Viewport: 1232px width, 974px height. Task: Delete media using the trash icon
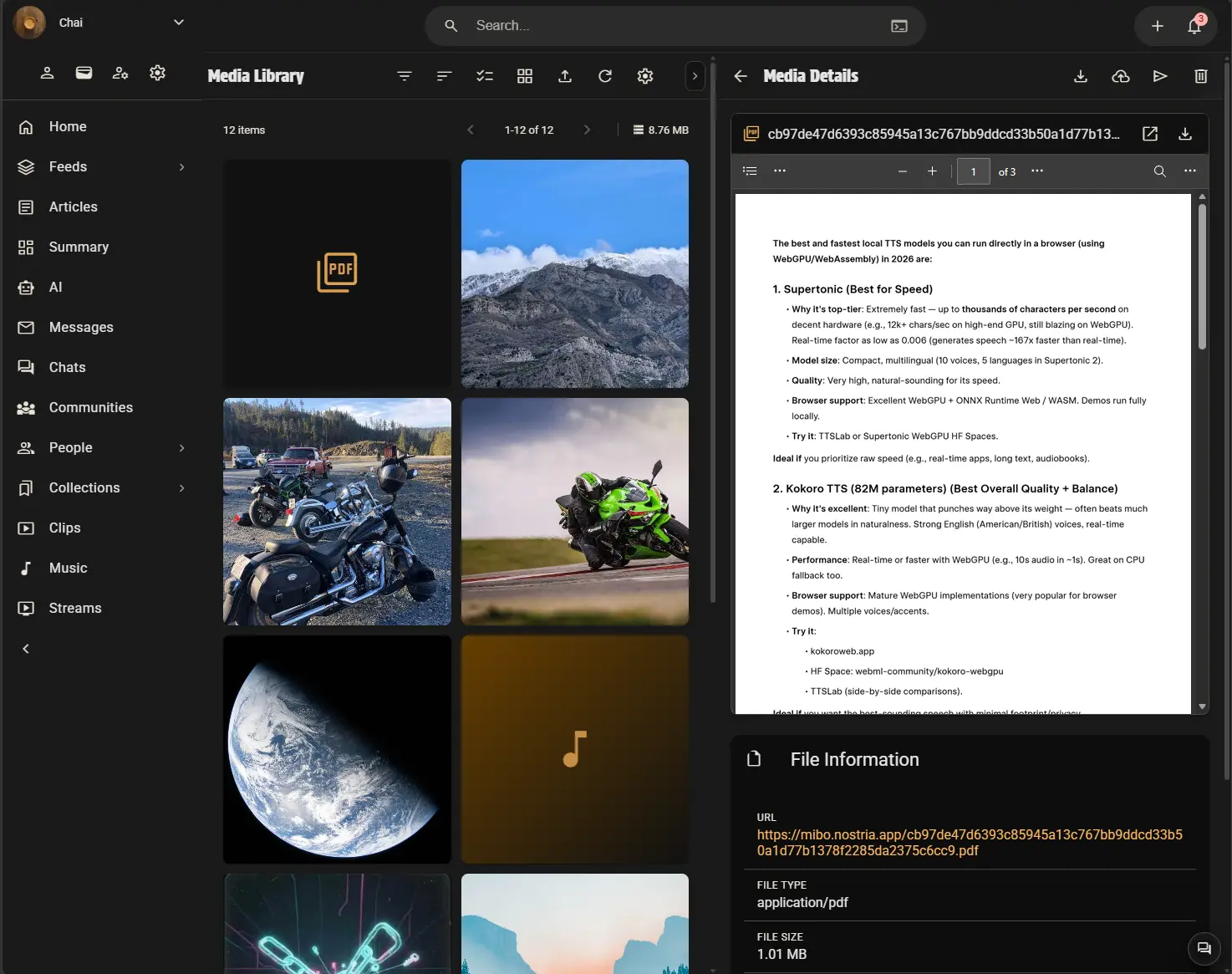click(1201, 76)
